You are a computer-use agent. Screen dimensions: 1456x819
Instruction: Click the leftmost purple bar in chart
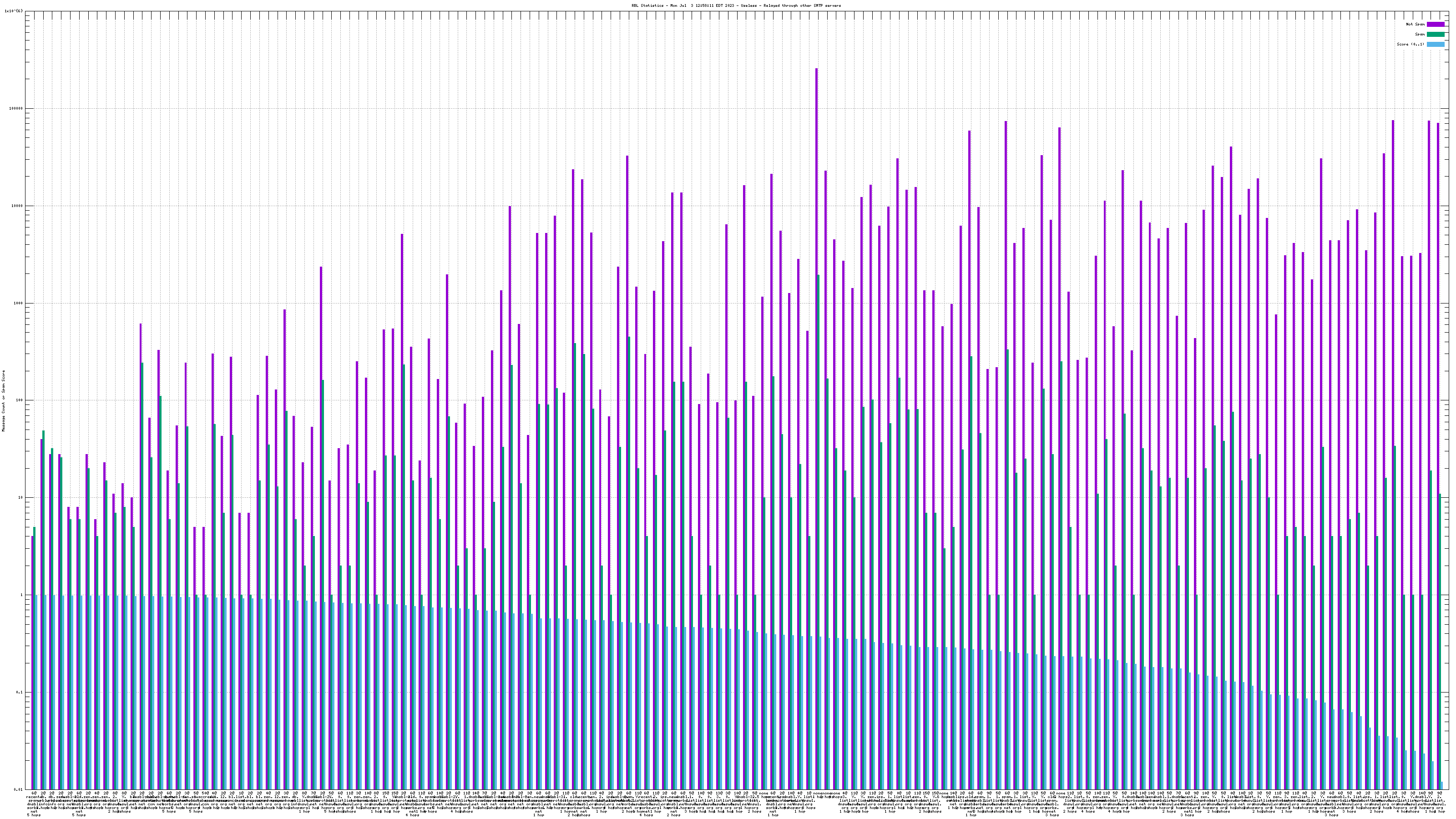click(x=32, y=661)
